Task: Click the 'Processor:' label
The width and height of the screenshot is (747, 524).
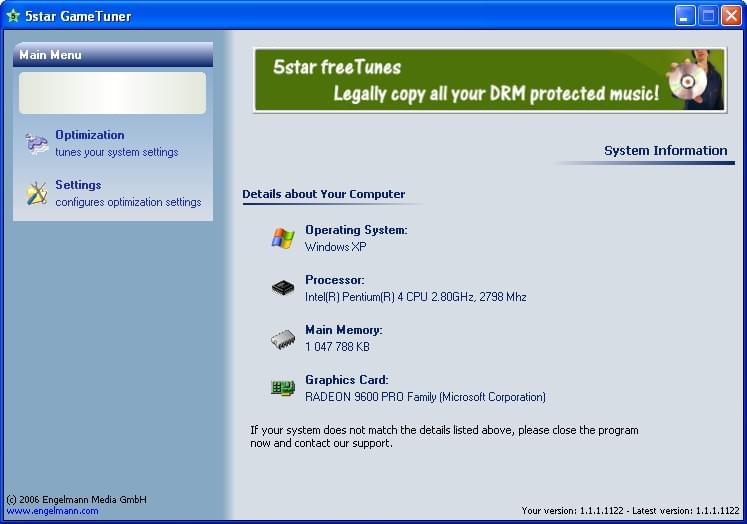Action: [x=334, y=280]
